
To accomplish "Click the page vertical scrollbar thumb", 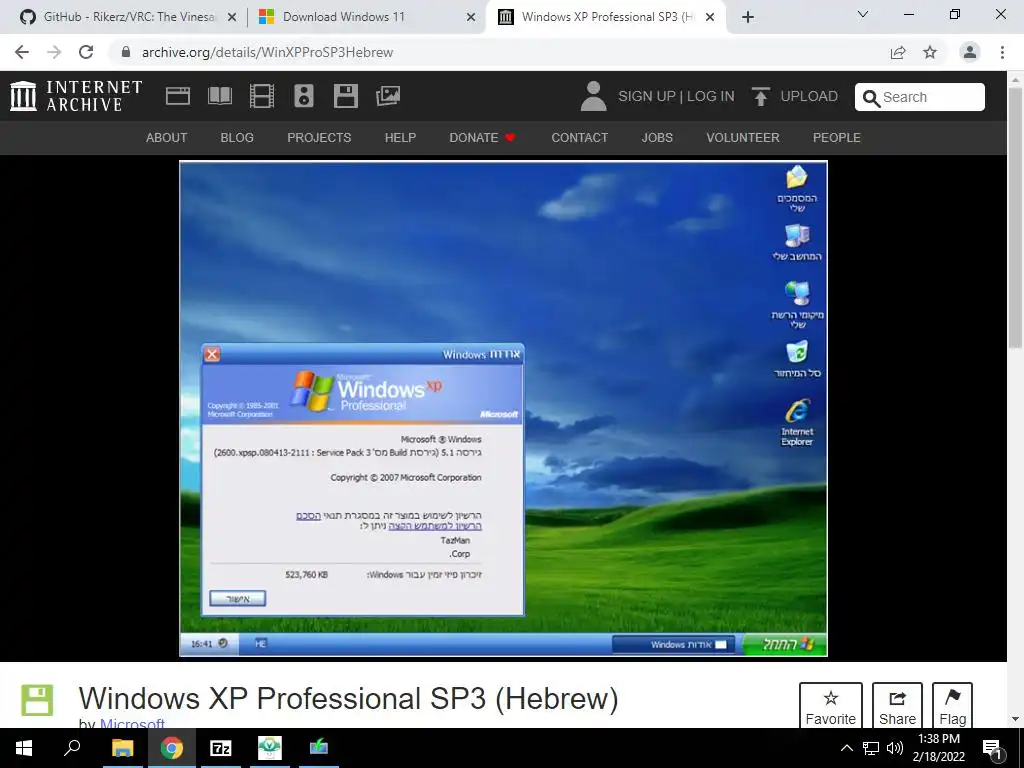I will click(x=1015, y=216).
